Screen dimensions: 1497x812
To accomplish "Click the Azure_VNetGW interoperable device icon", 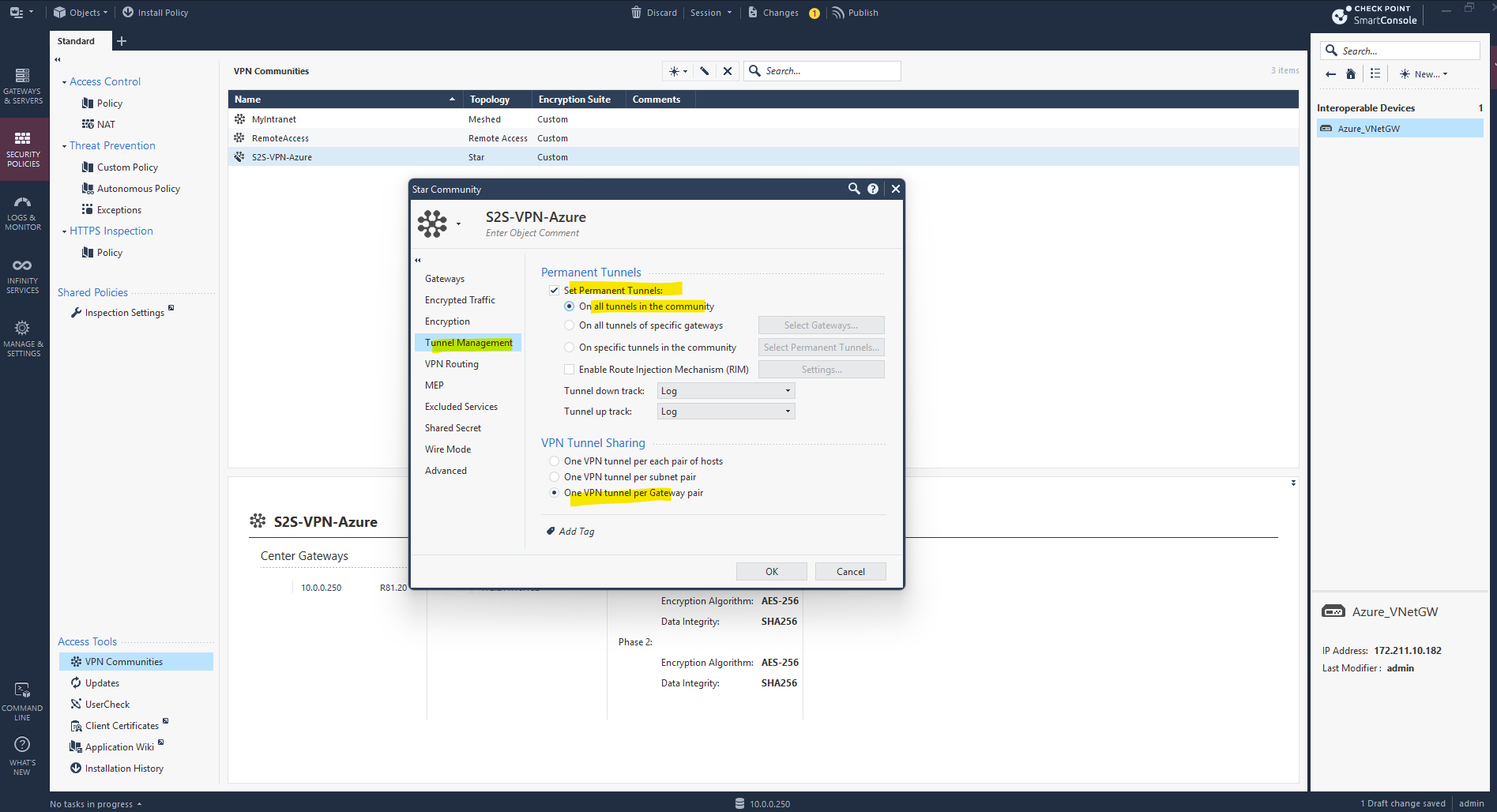I will 1326,129.
